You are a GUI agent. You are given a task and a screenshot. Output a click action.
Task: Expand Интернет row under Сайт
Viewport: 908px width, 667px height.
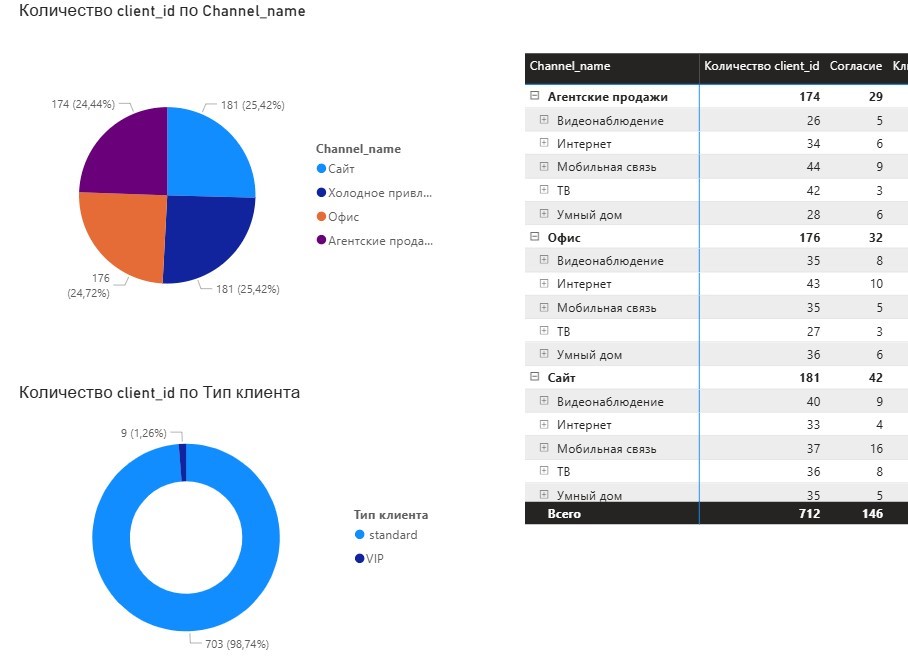tap(544, 425)
